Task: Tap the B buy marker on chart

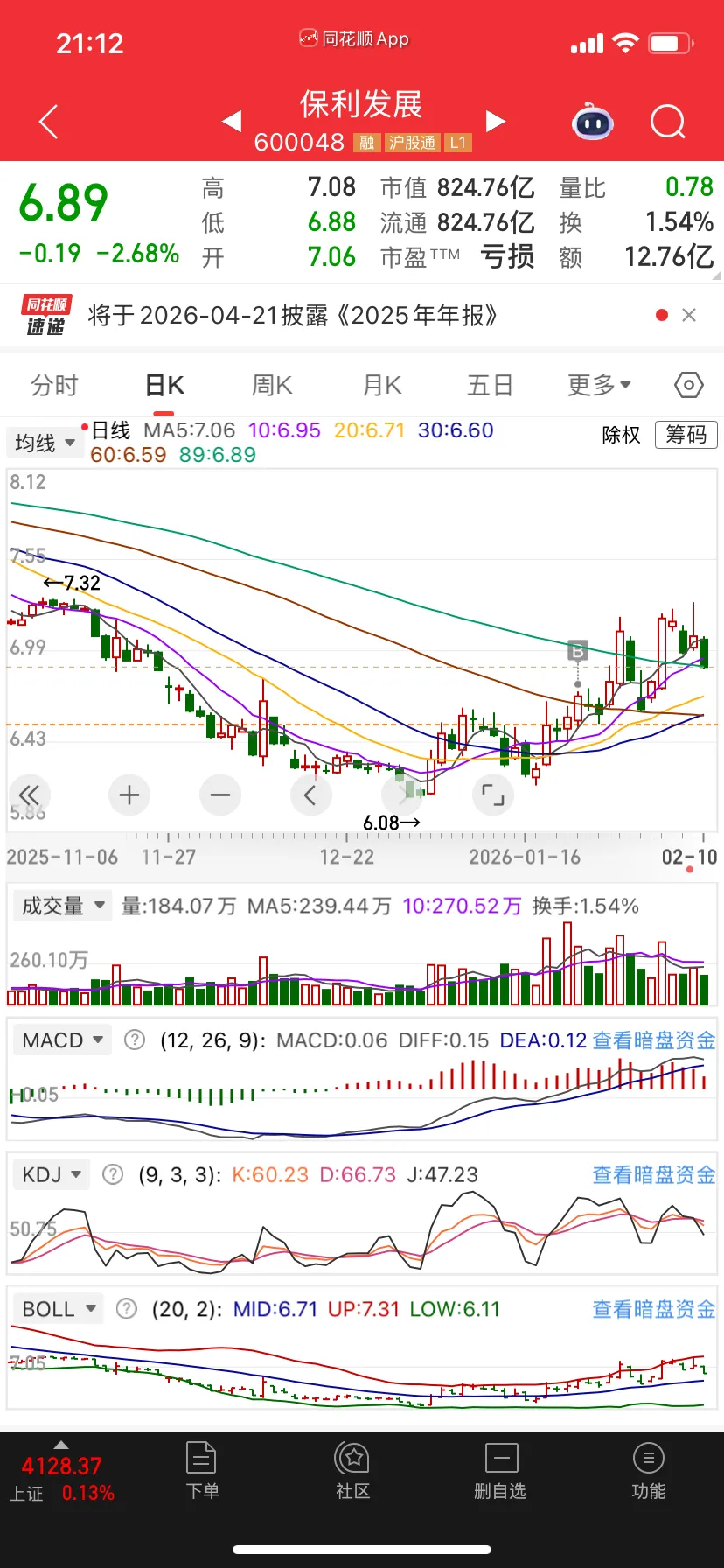Action: click(x=577, y=651)
